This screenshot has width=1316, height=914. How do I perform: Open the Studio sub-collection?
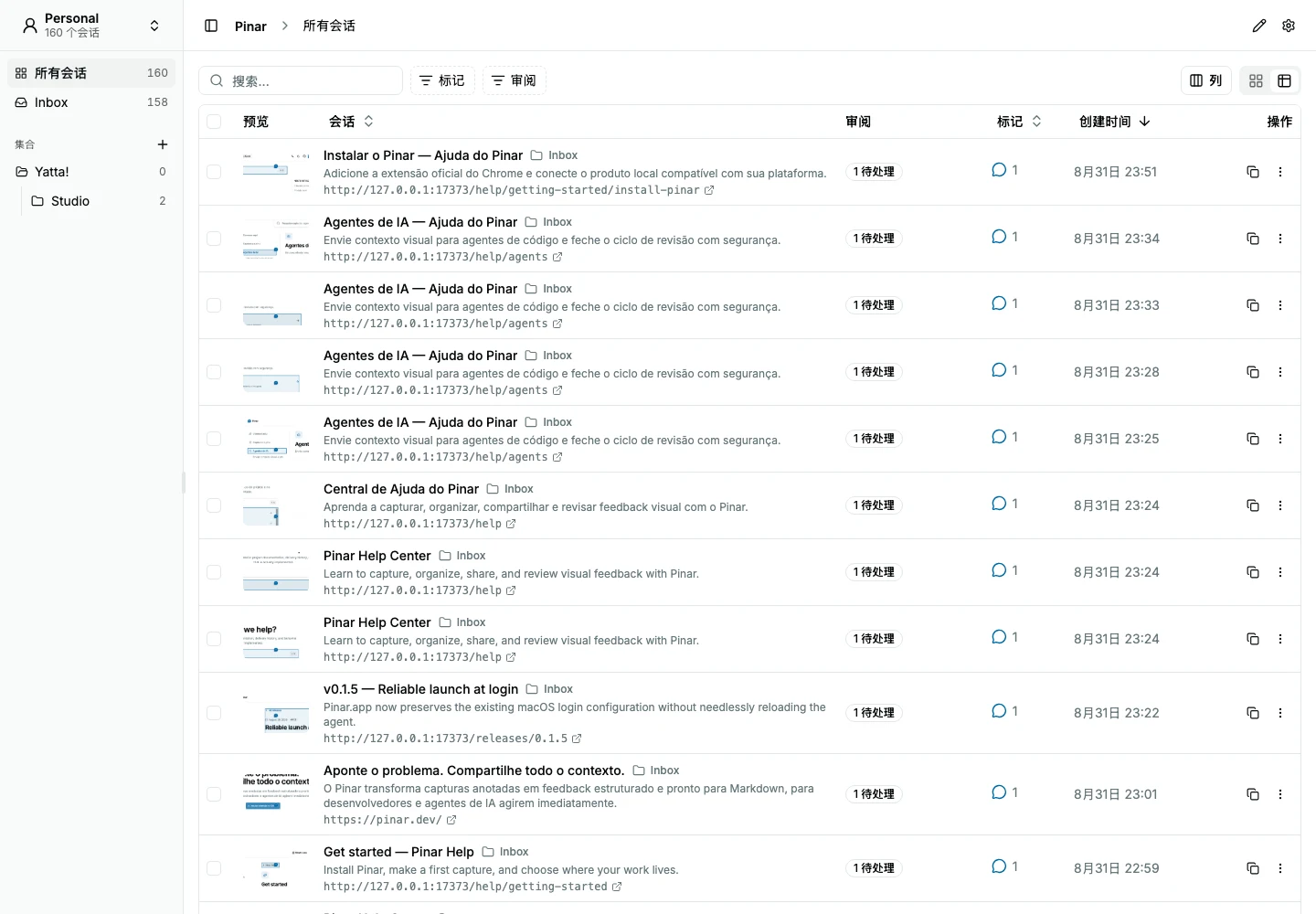click(99, 201)
